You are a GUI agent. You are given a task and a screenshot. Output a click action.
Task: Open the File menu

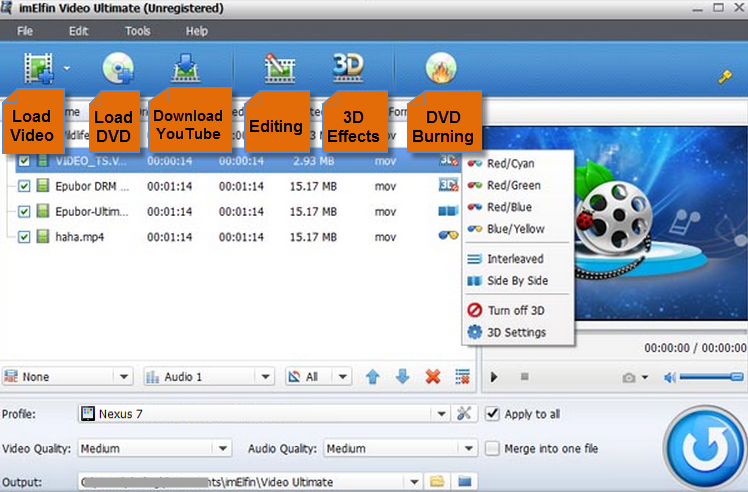(x=25, y=31)
